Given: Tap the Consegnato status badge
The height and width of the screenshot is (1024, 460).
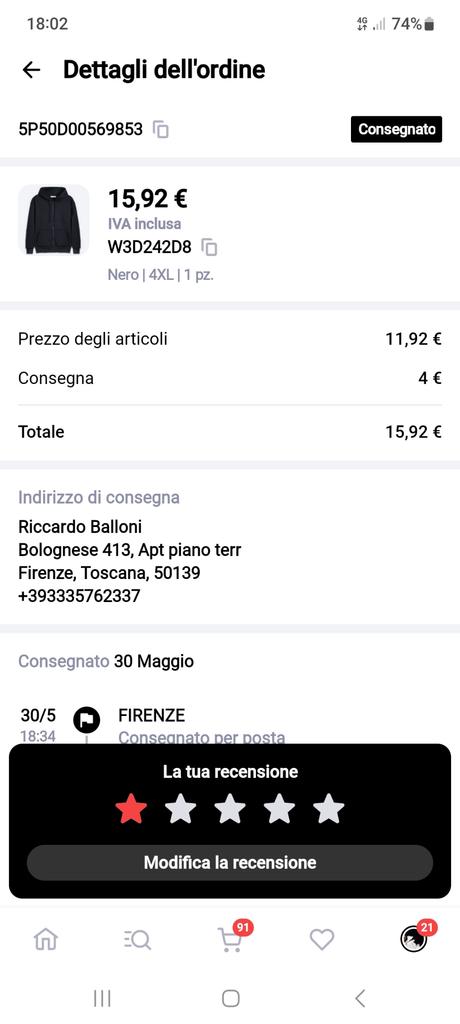Looking at the screenshot, I should (397, 129).
